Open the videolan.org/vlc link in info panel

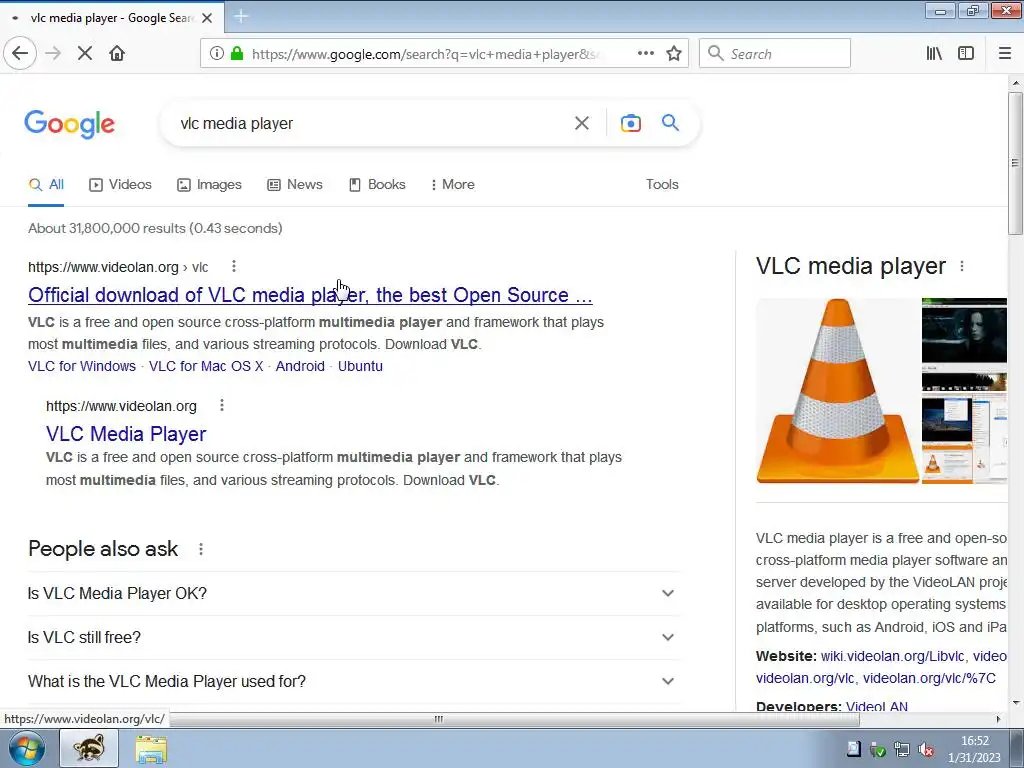click(805, 679)
